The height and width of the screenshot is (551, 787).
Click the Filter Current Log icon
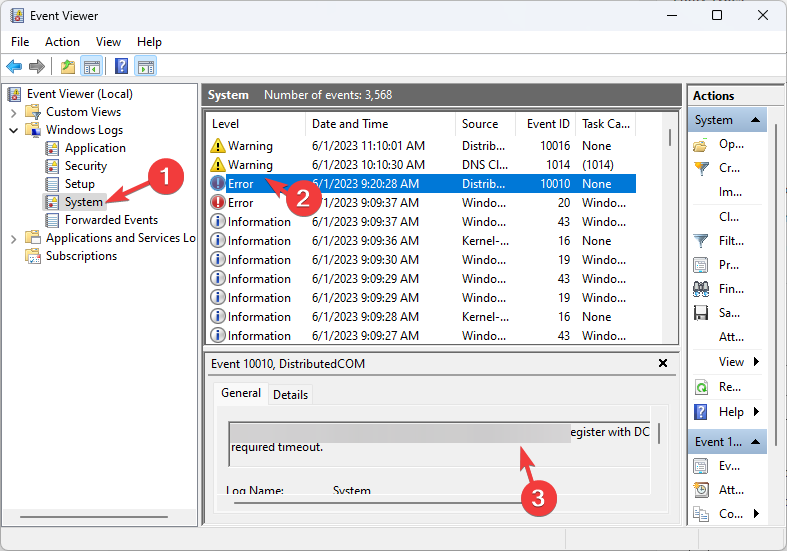[701, 241]
